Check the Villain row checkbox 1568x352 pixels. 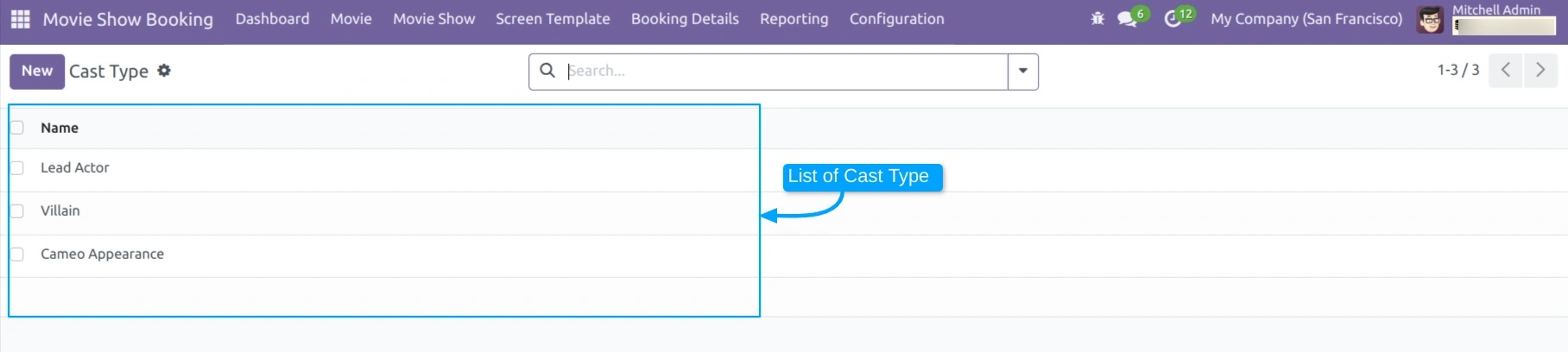pyautogui.click(x=17, y=211)
